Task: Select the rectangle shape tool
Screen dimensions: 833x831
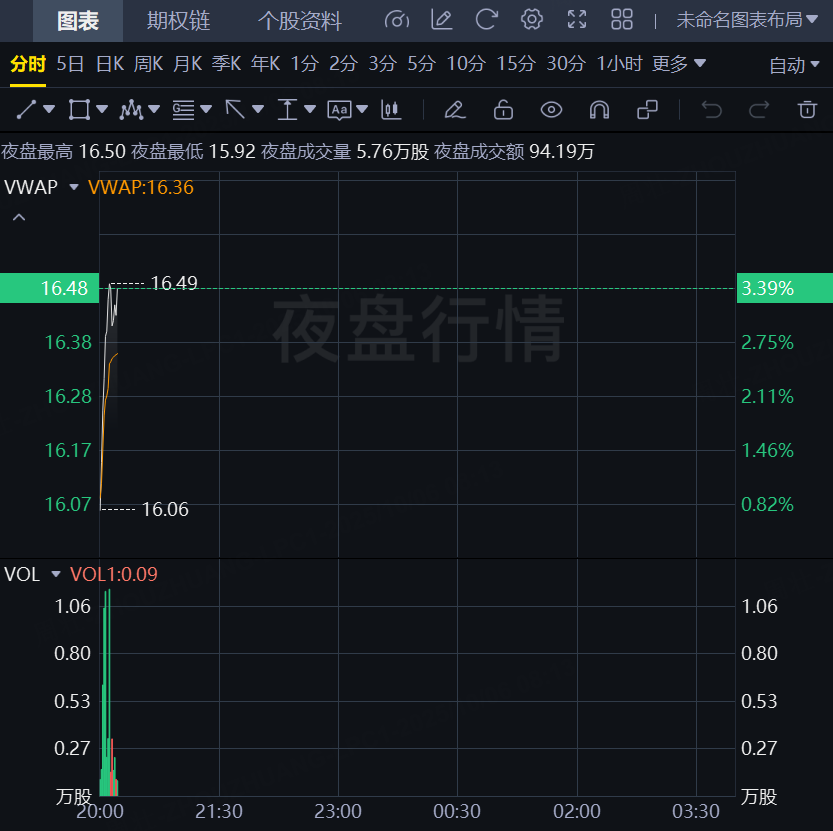Action: (79, 109)
